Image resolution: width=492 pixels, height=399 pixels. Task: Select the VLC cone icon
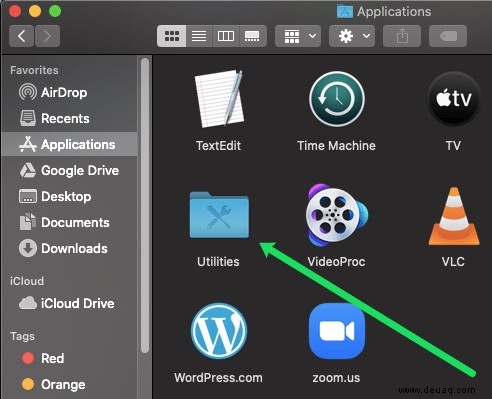454,216
